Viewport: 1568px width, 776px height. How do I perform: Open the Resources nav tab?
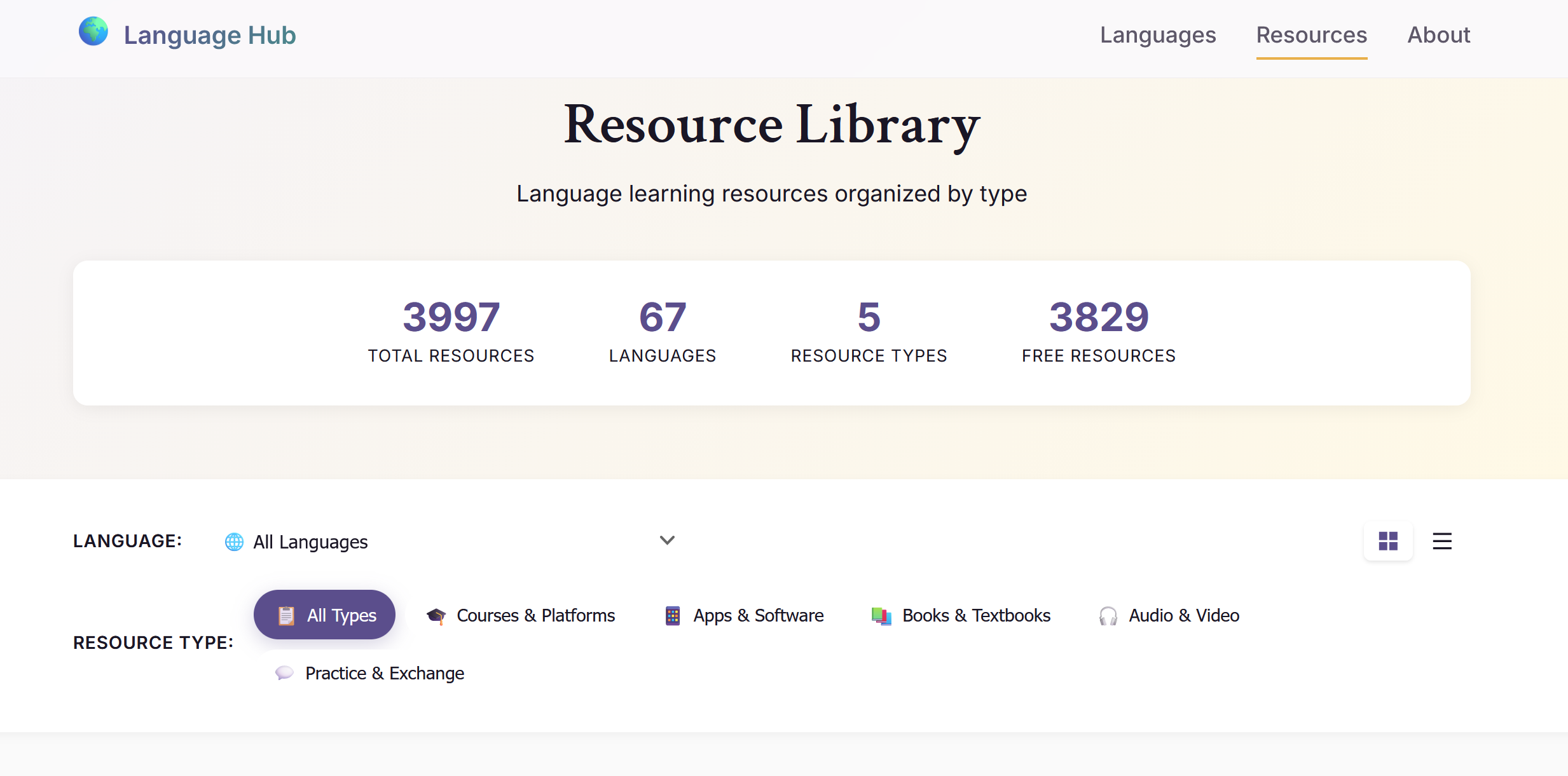point(1311,35)
